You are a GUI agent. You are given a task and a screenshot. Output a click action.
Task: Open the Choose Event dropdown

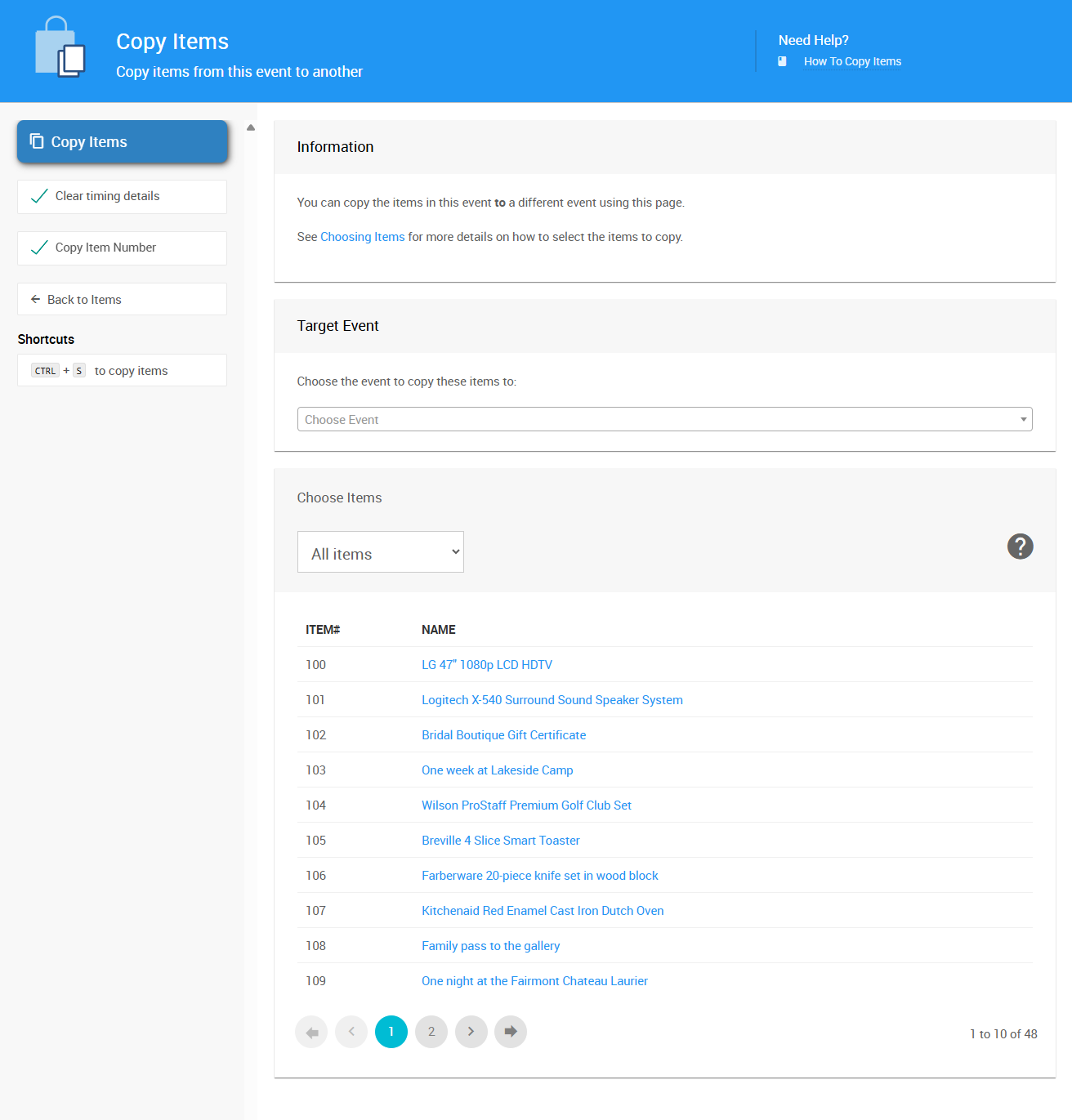[x=664, y=419]
